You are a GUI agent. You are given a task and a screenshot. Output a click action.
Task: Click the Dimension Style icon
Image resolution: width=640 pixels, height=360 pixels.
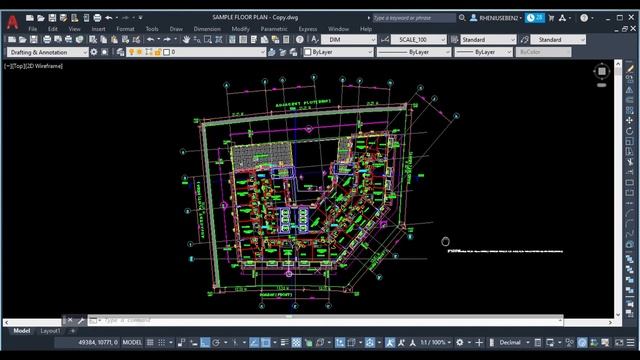(x=384, y=40)
